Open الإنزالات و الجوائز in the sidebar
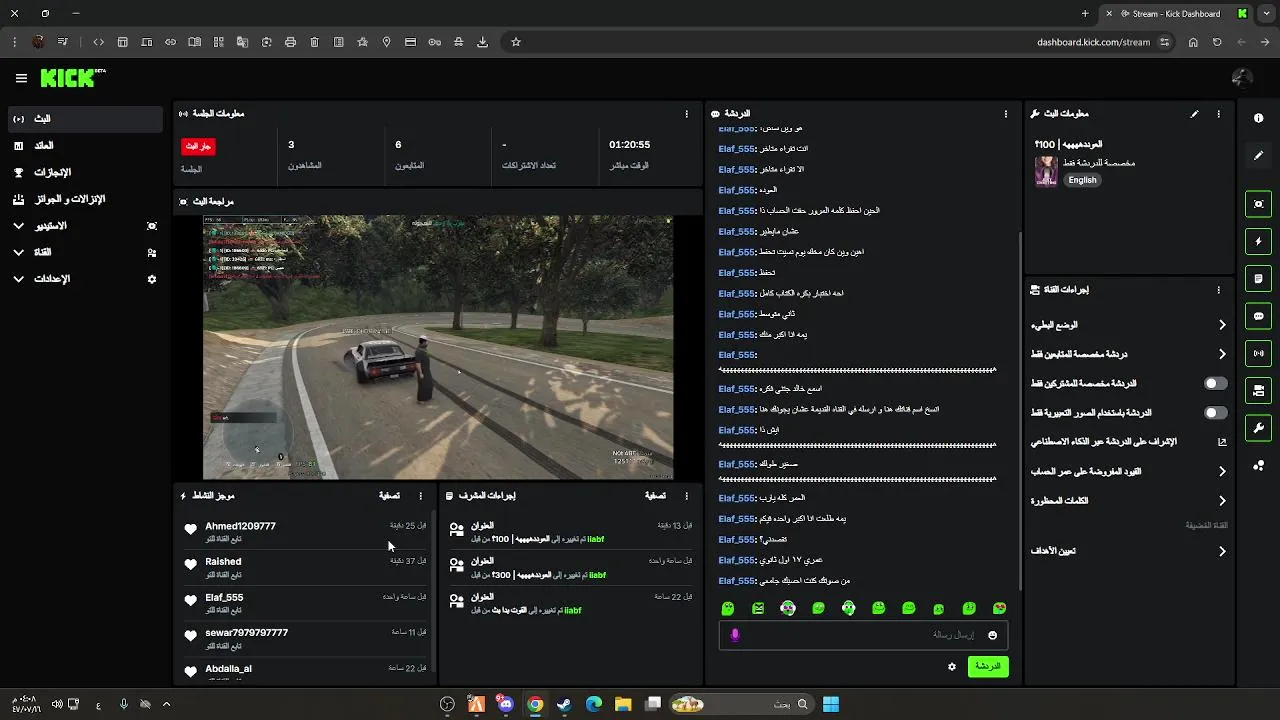Viewport: 1280px width, 720px height. click(85, 199)
